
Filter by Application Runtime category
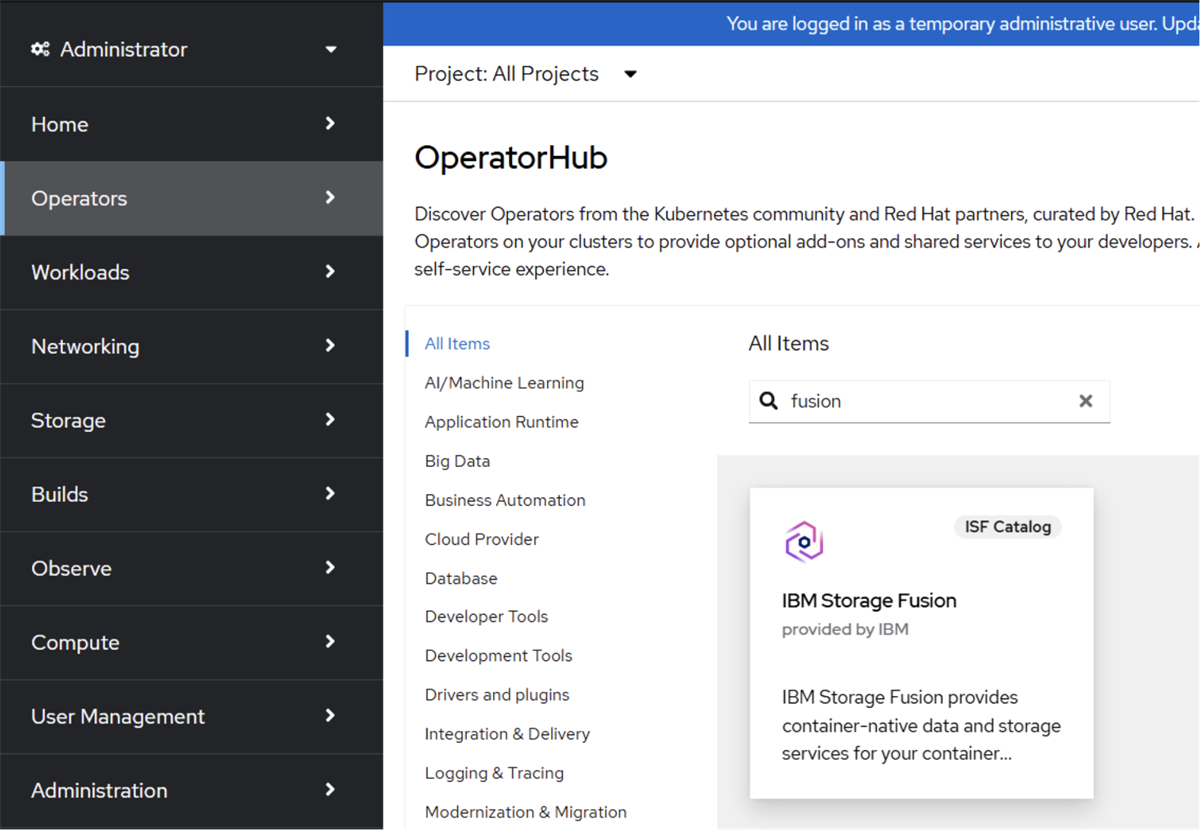501,422
